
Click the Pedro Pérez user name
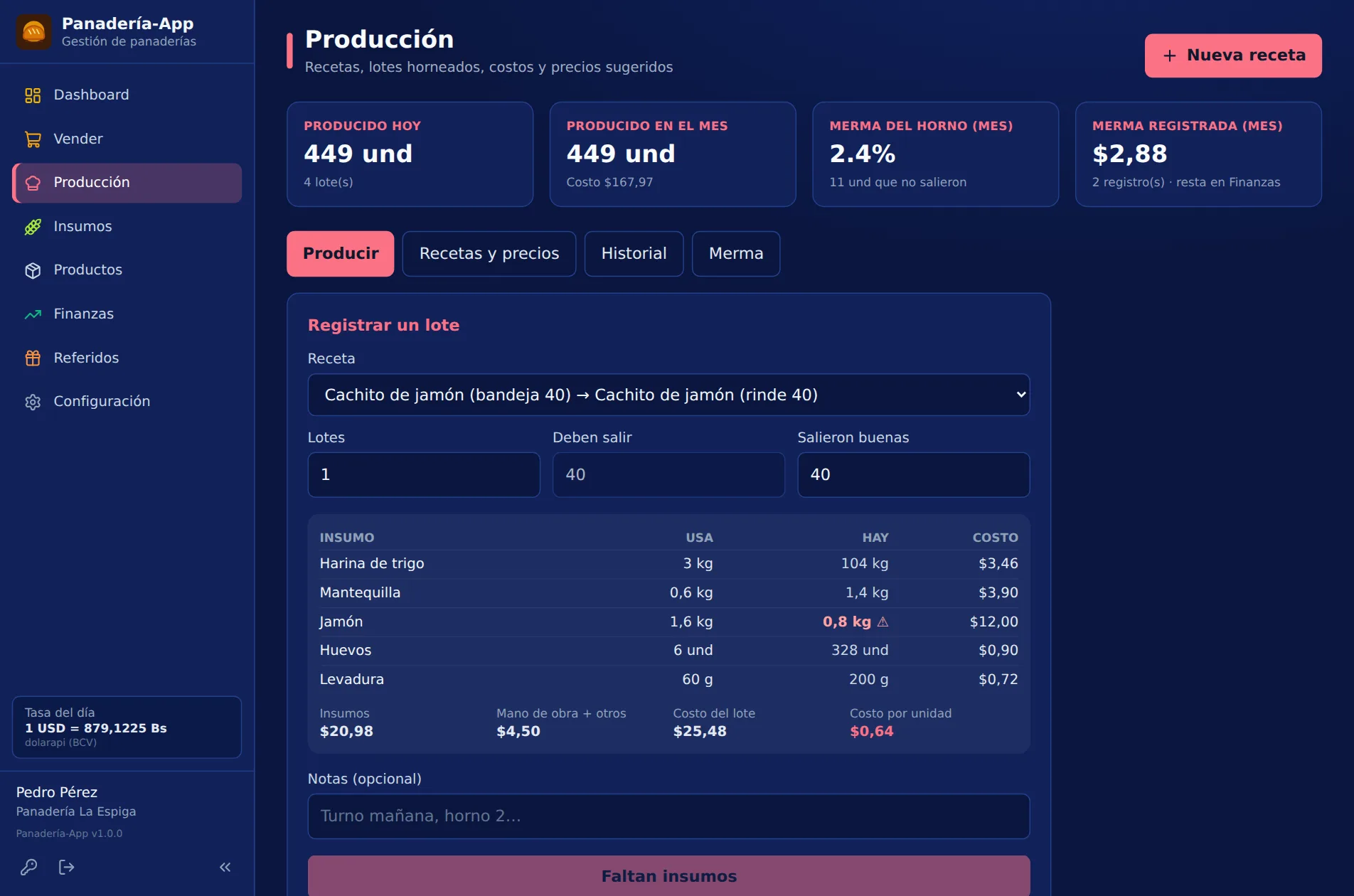(x=57, y=792)
